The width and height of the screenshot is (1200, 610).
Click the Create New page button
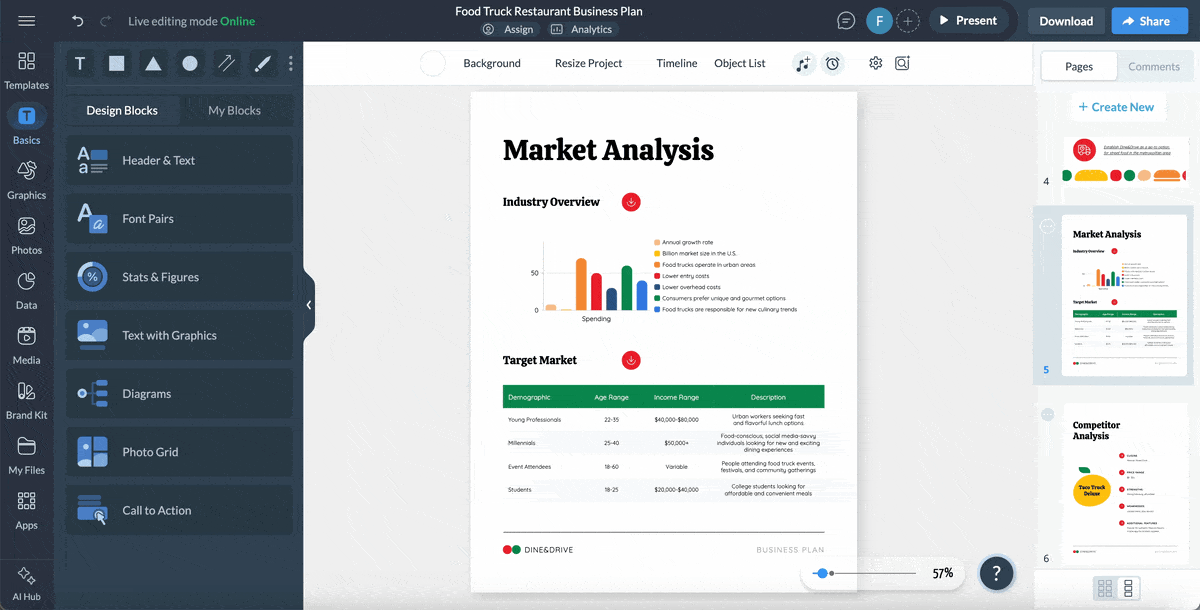[1118, 106]
